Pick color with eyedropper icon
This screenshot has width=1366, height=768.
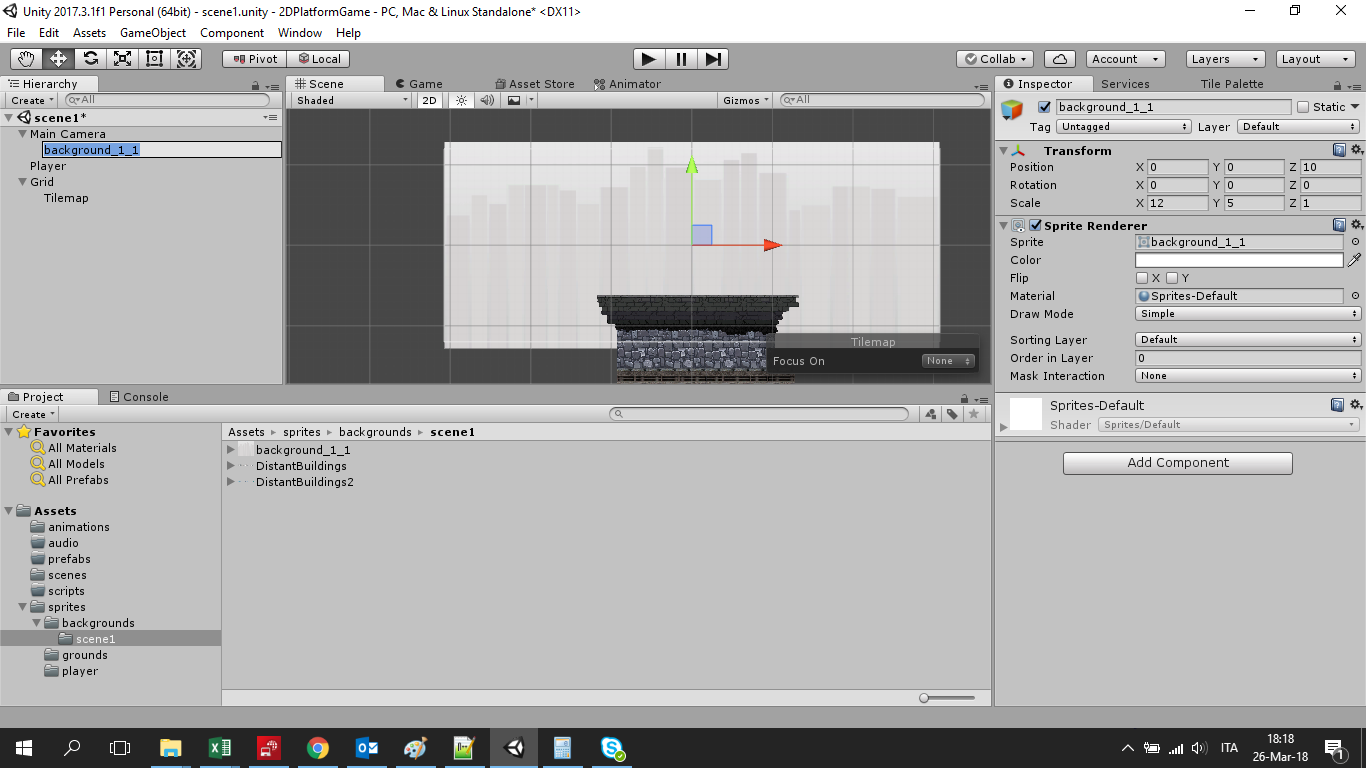(x=1354, y=260)
